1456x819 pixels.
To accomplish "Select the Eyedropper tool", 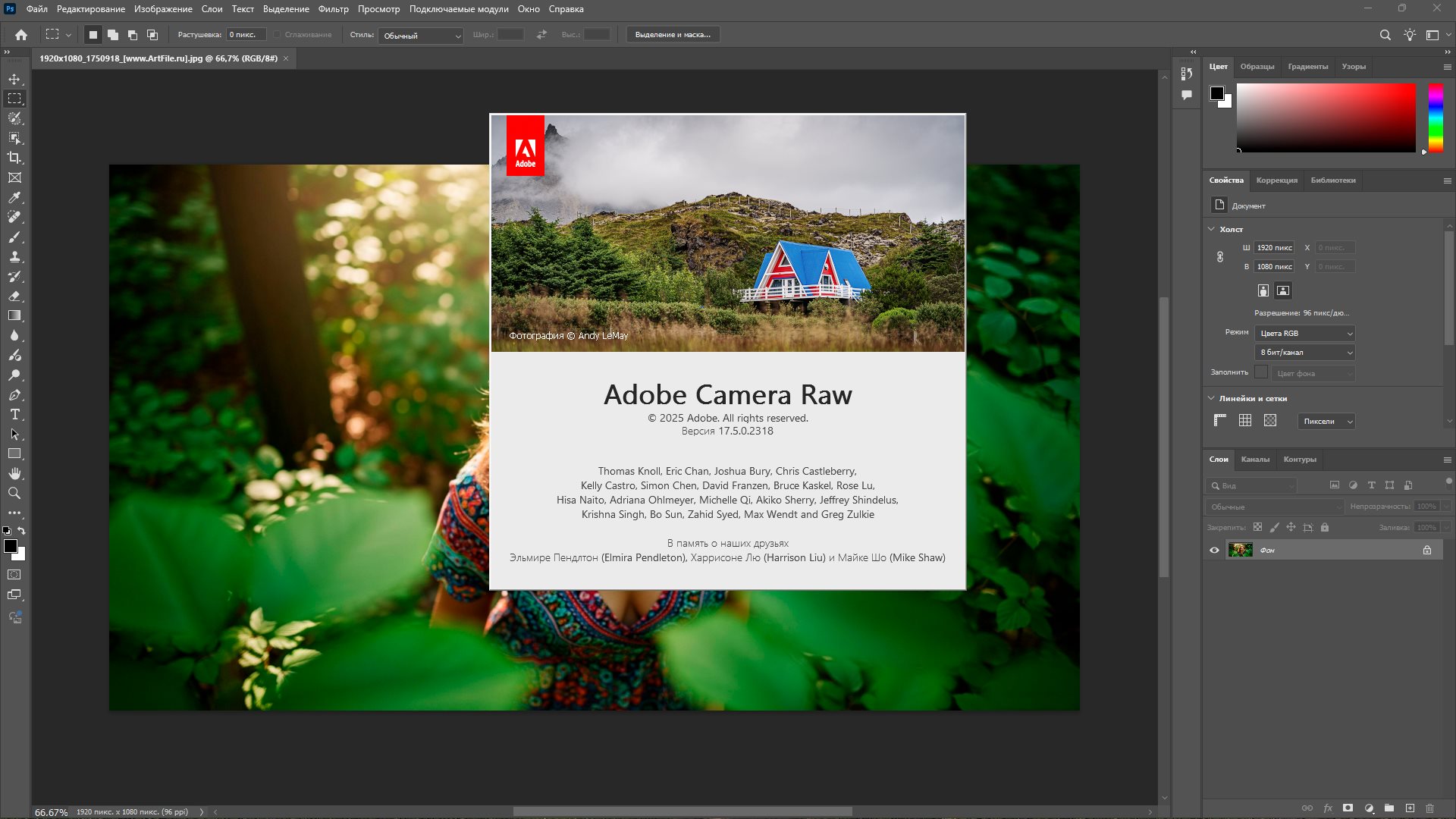I will click(14, 197).
